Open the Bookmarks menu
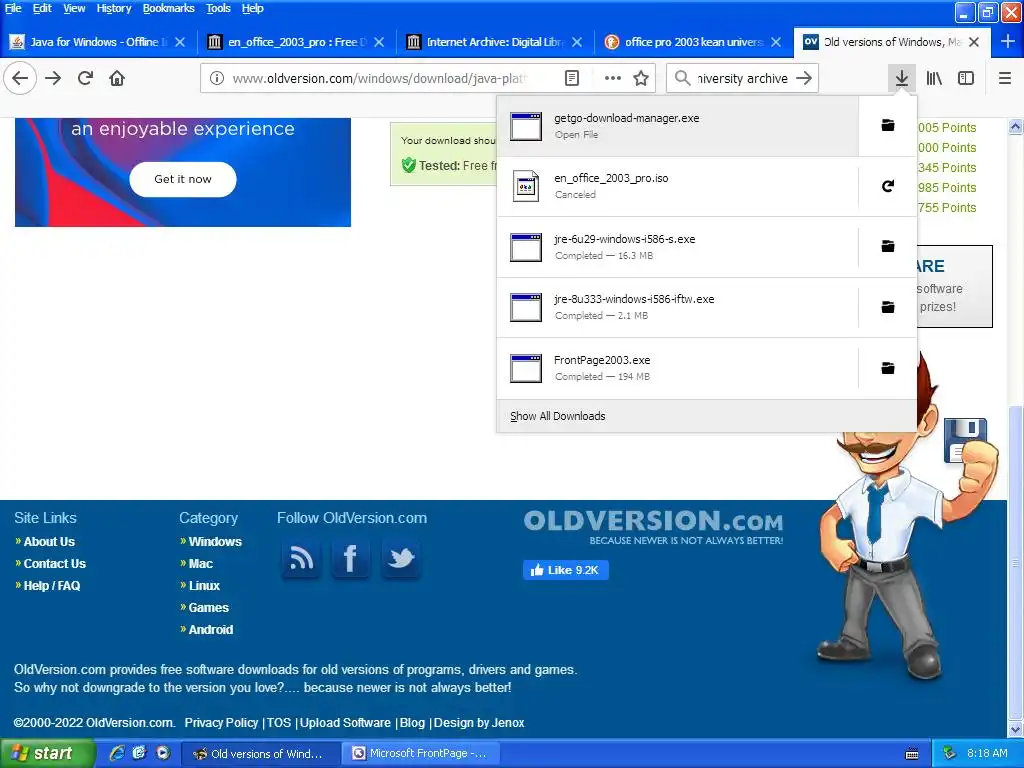This screenshot has height=768, width=1024. coord(168,8)
